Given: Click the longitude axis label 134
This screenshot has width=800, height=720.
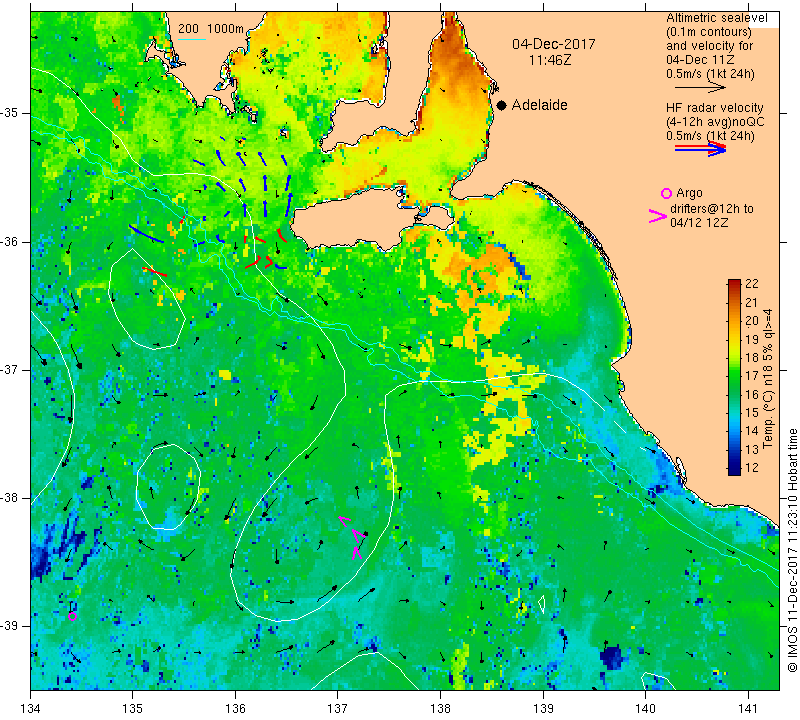Looking at the screenshot, I should click(31, 709).
